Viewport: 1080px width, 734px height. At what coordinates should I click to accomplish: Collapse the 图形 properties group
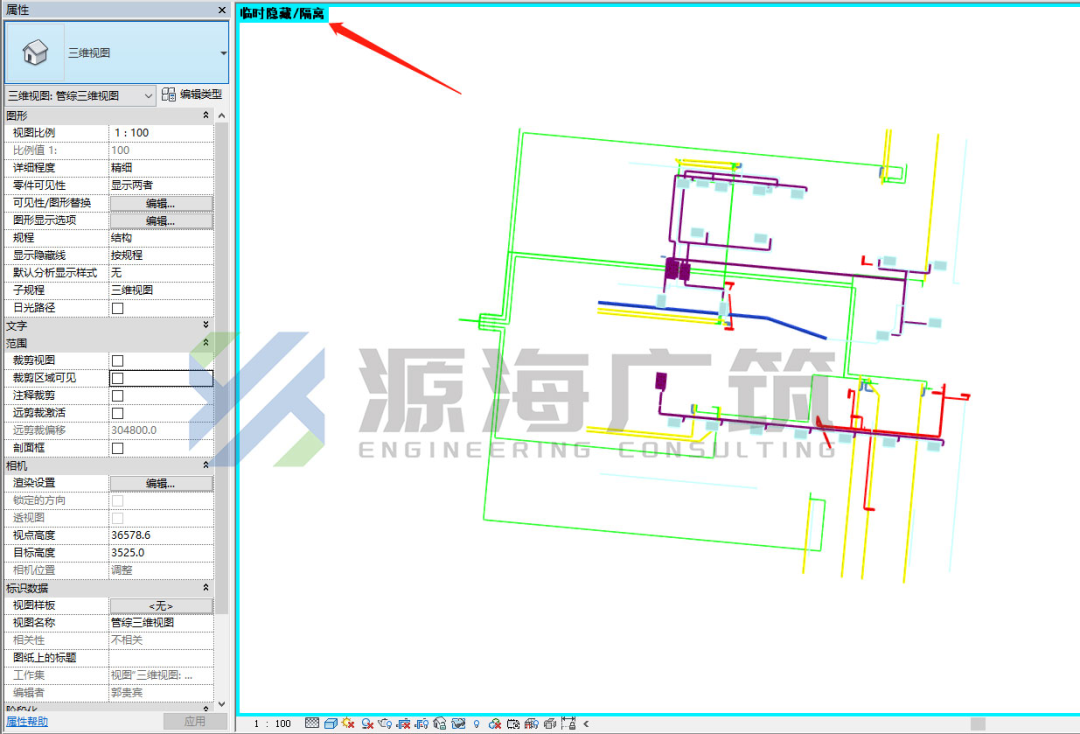point(206,115)
